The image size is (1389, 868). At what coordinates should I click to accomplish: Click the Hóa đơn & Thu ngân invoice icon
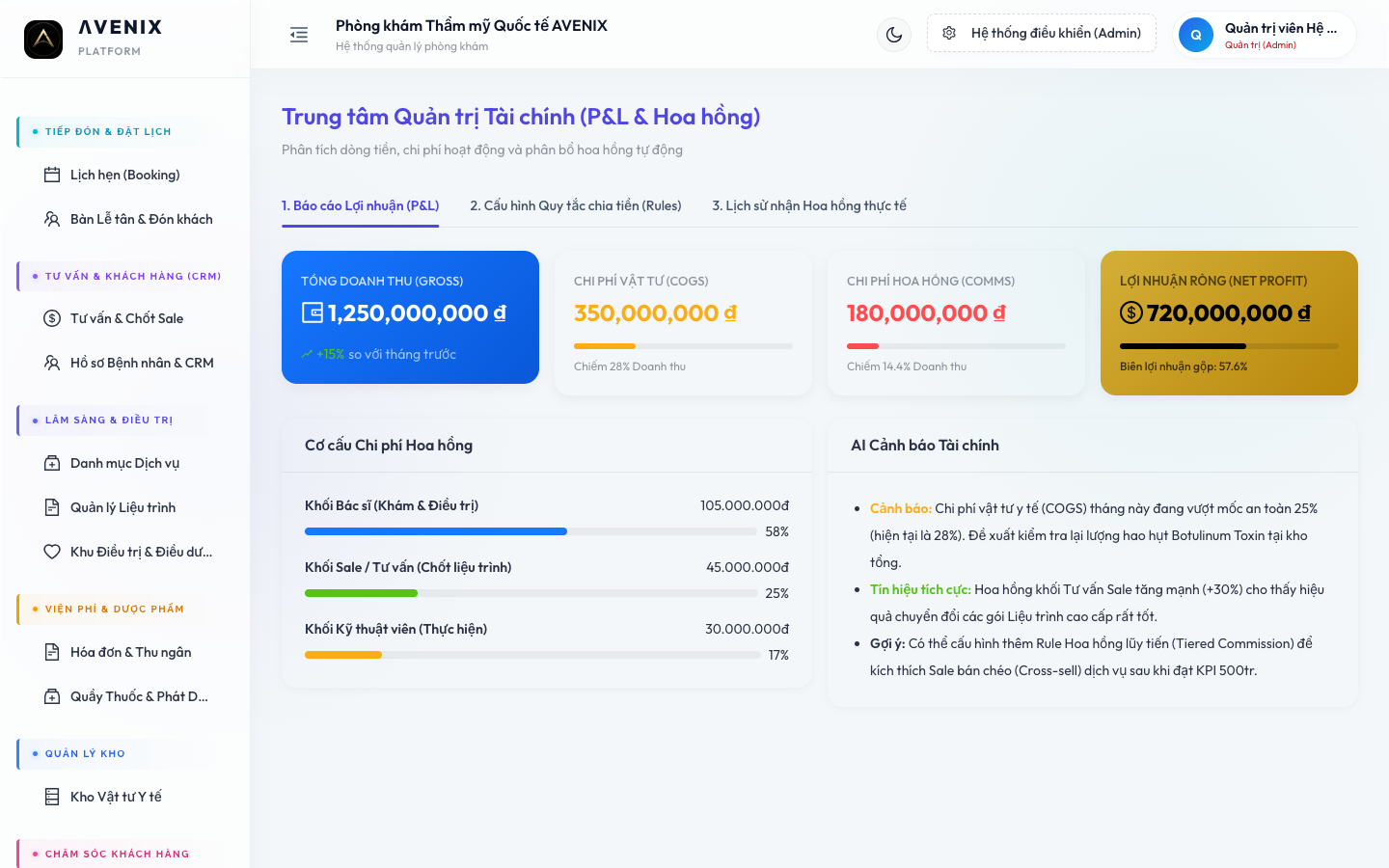coord(52,652)
